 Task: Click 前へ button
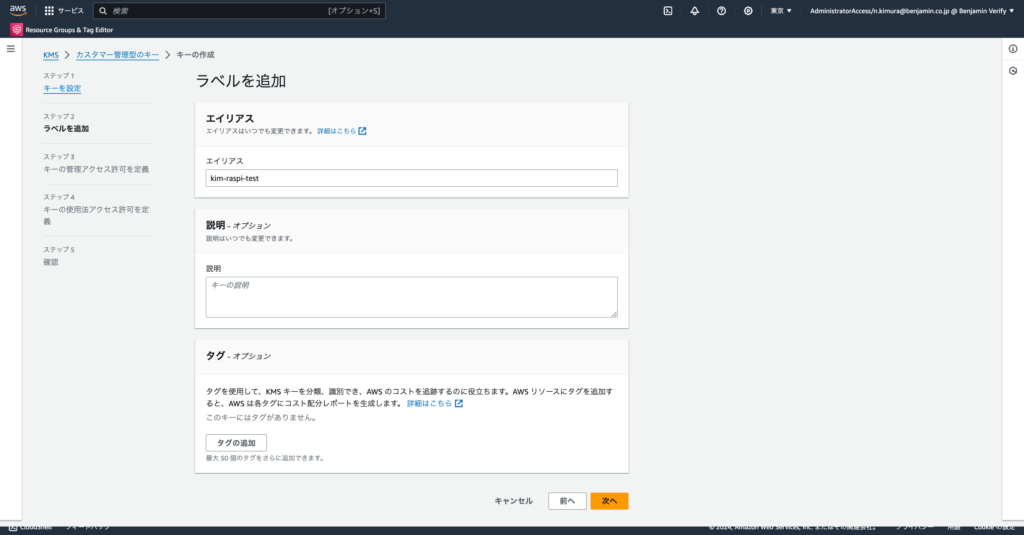tap(568, 501)
